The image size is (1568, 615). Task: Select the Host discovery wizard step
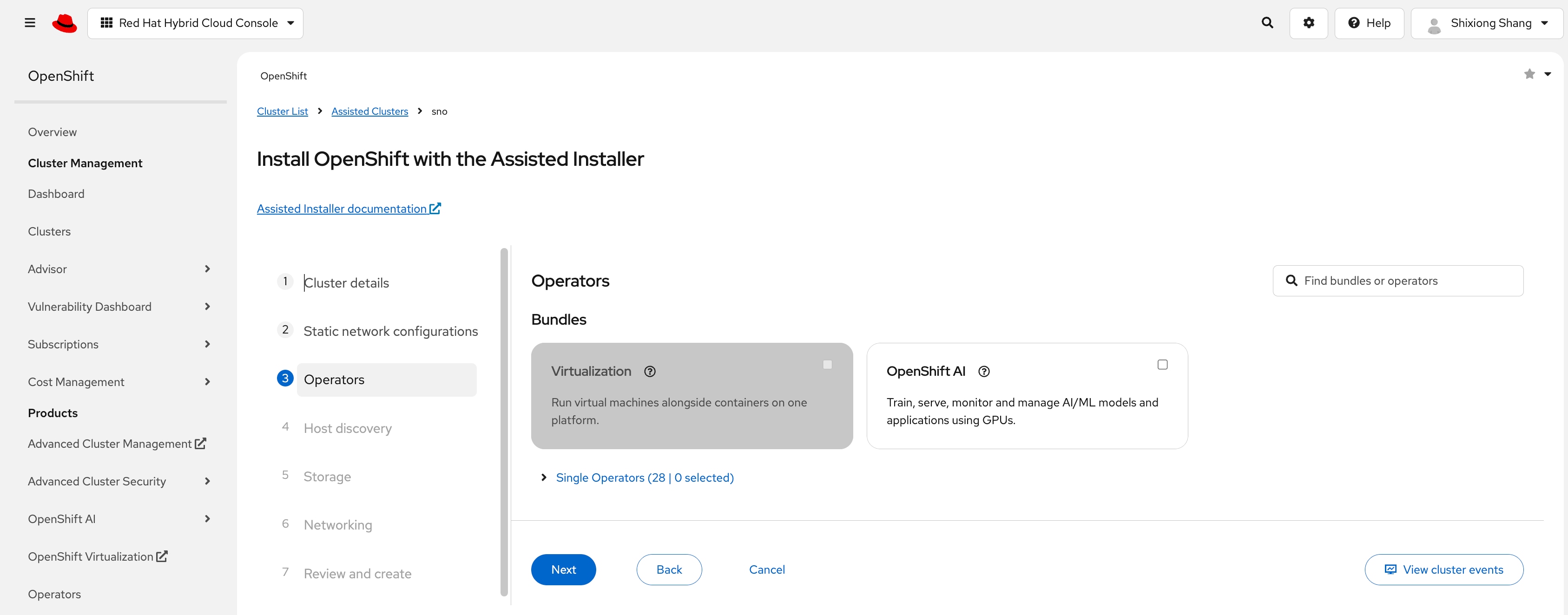pos(348,428)
